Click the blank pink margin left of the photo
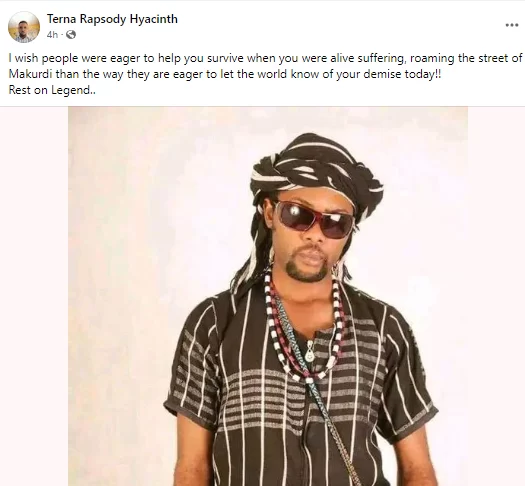The height and width of the screenshot is (486, 525). coord(34,296)
